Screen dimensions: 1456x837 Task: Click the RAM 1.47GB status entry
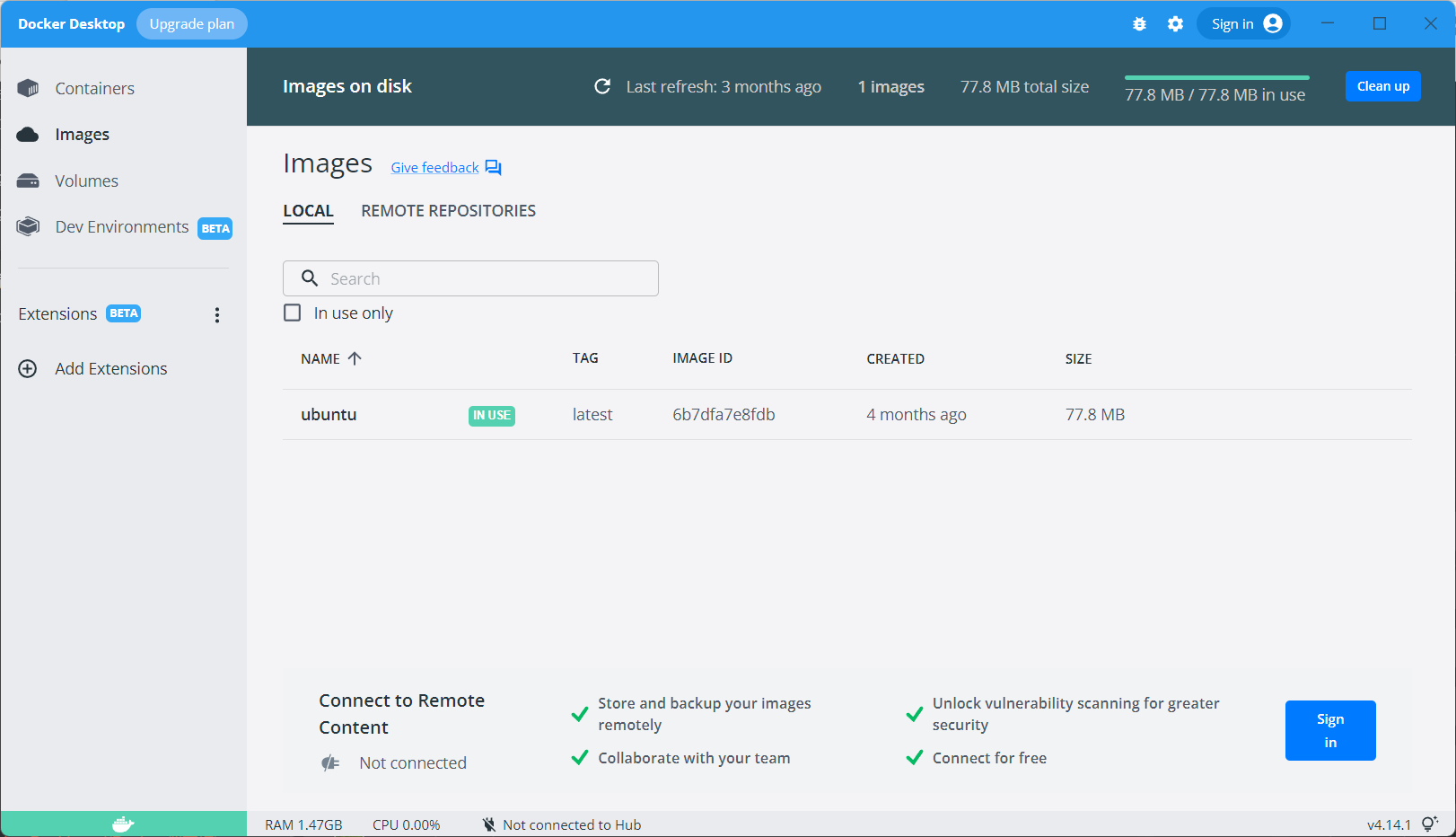[x=303, y=824]
